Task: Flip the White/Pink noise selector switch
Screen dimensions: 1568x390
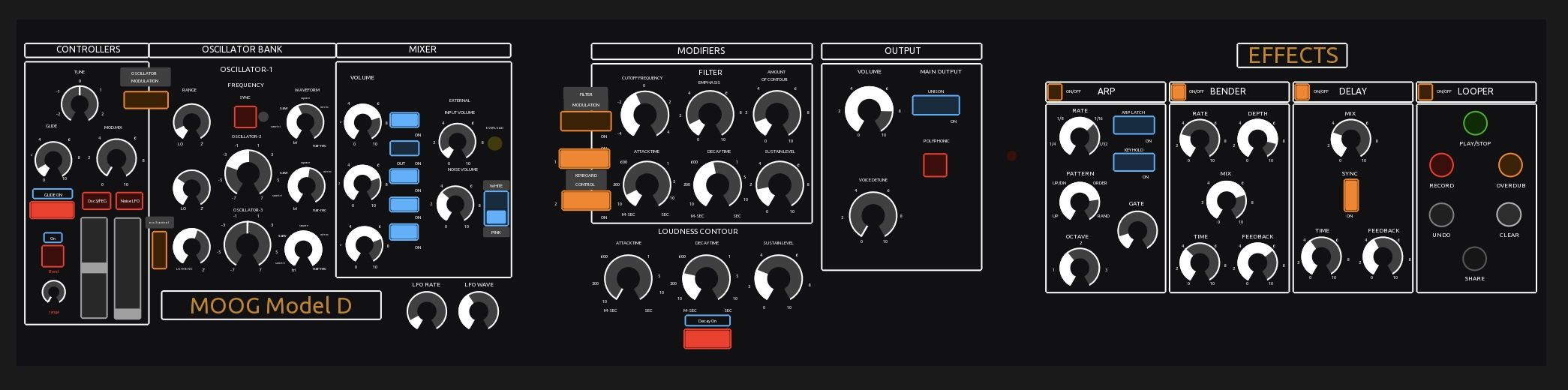Action: pos(496,208)
